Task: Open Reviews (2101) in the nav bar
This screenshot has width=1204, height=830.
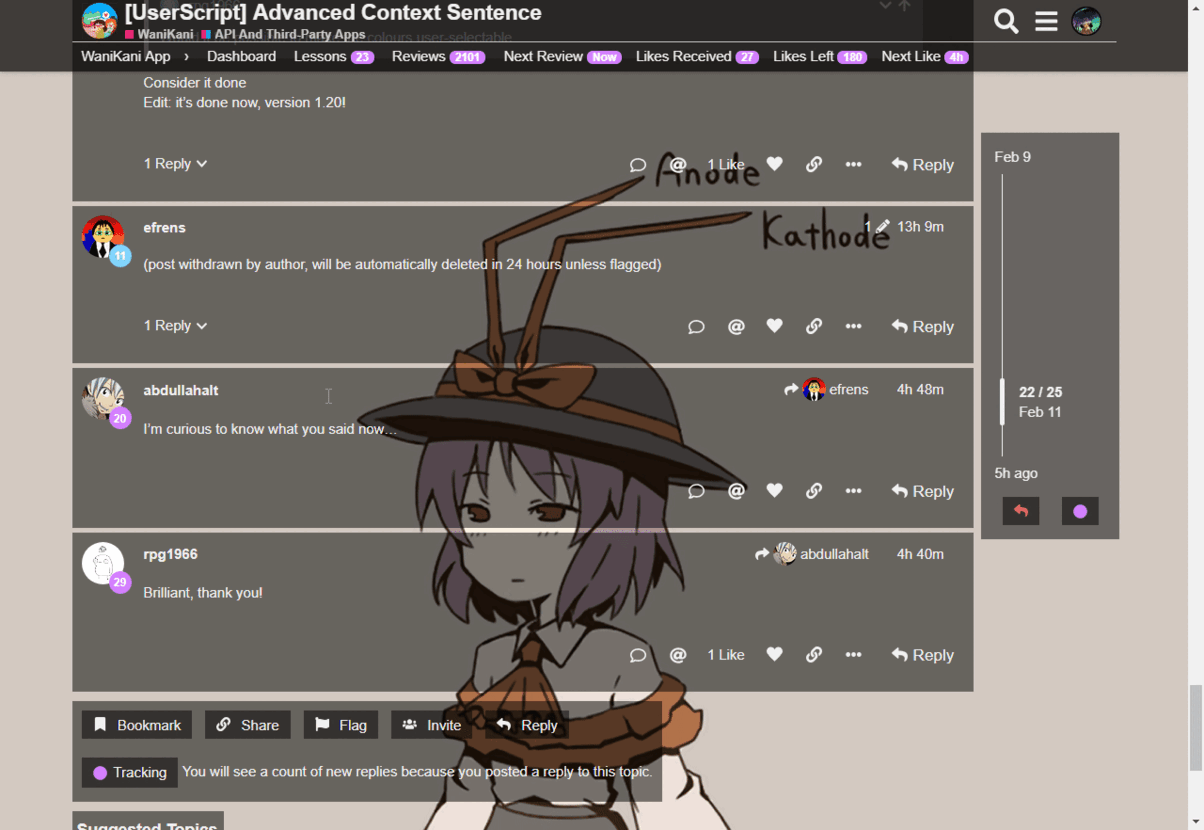Action: pyautogui.click(x=439, y=57)
